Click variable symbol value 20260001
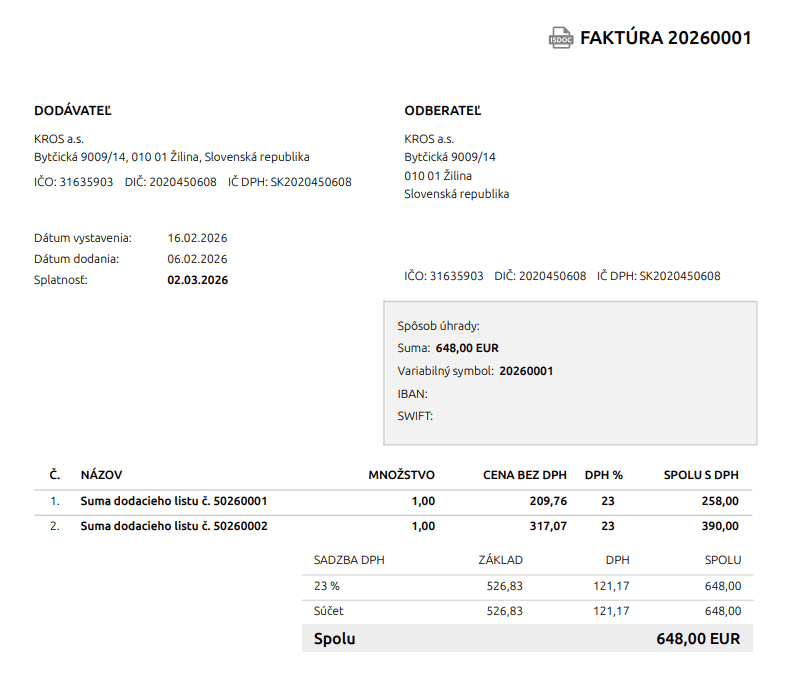Screen dimensions: 786x692 point(526,371)
